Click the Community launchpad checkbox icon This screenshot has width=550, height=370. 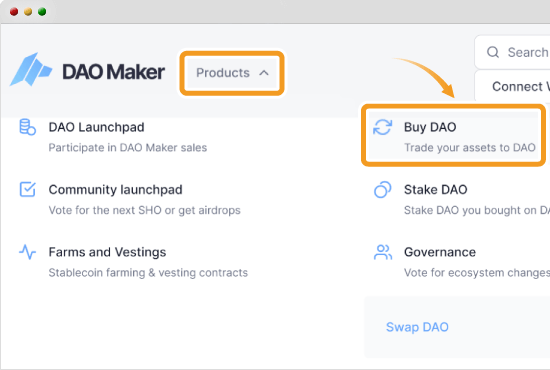tap(27, 189)
